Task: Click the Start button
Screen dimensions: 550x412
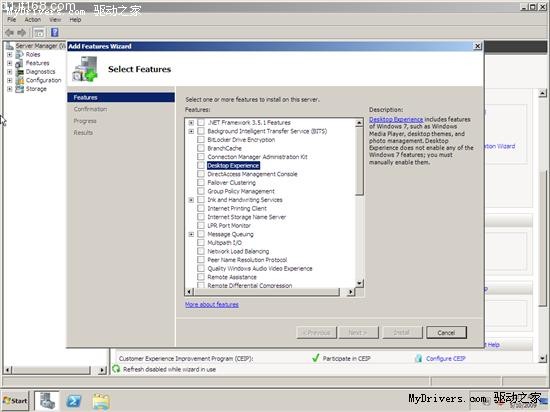Action: (15, 400)
